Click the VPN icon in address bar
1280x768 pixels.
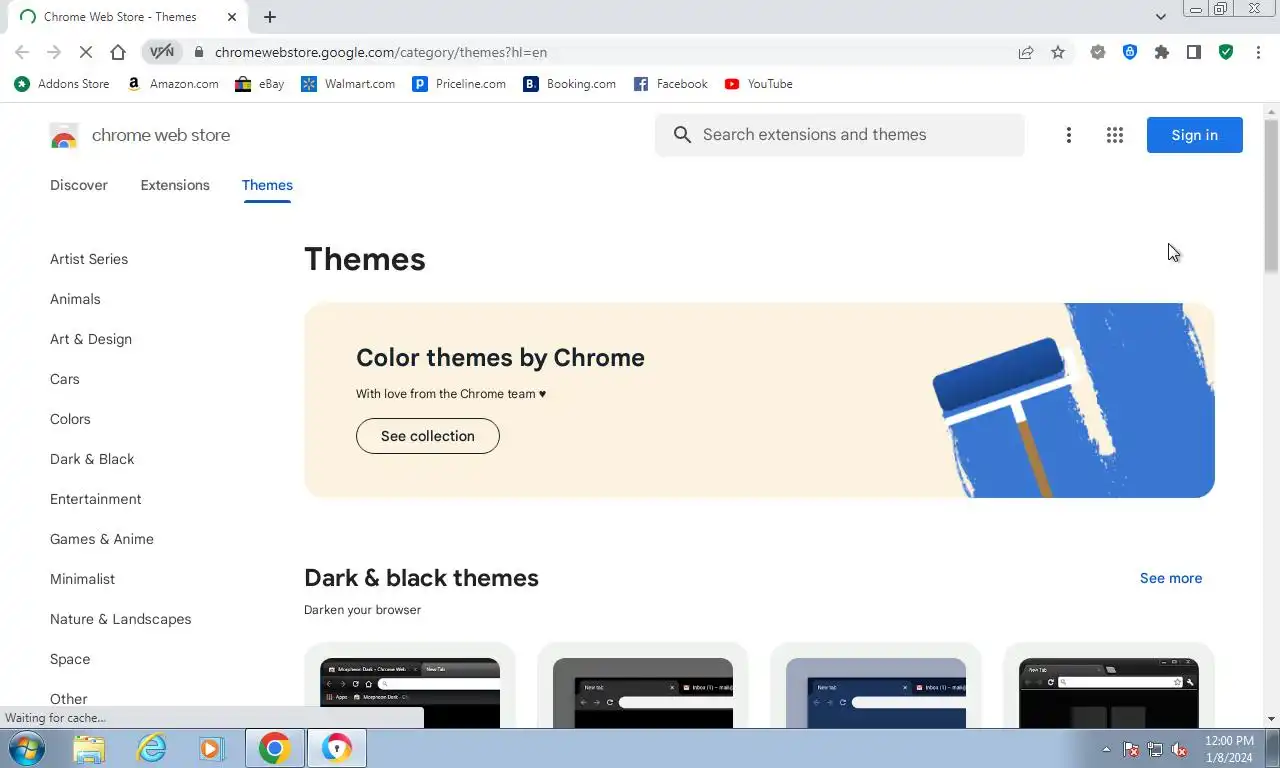coord(162,52)
